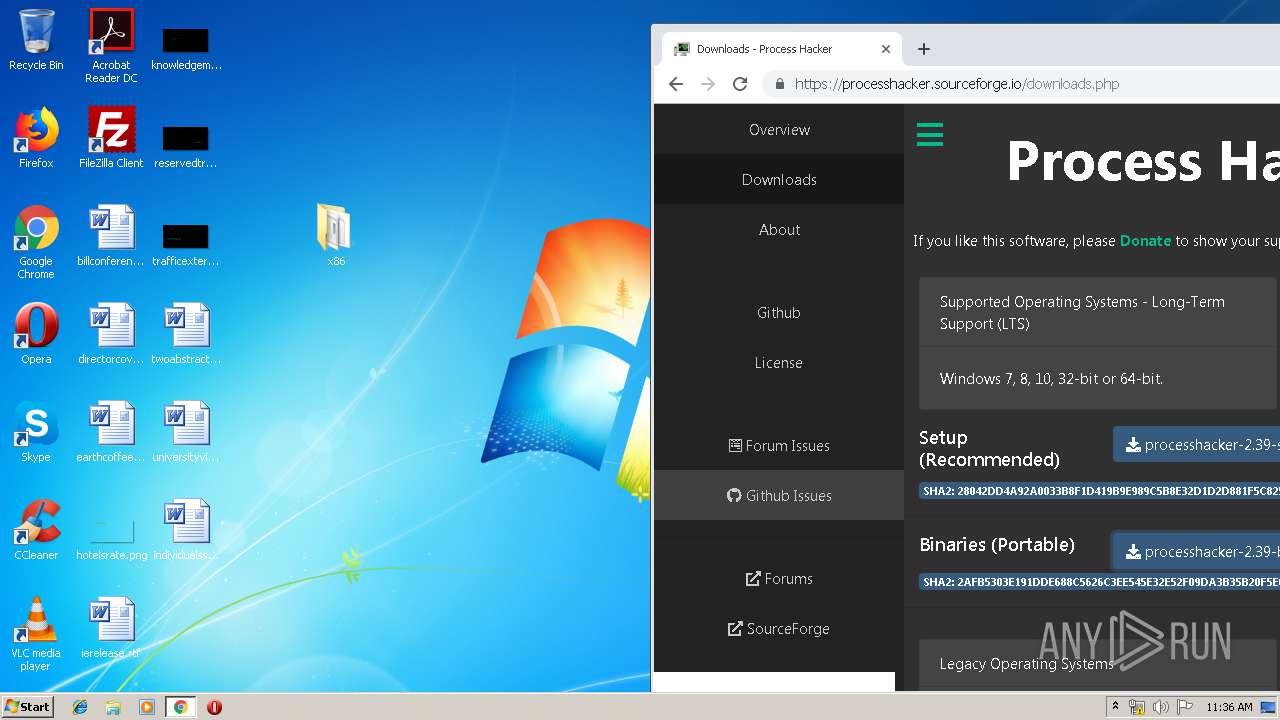The height and width of the screenshot is (720, 1280).
Task: Open Overview in site sidebar
Action: coord(779,129)
